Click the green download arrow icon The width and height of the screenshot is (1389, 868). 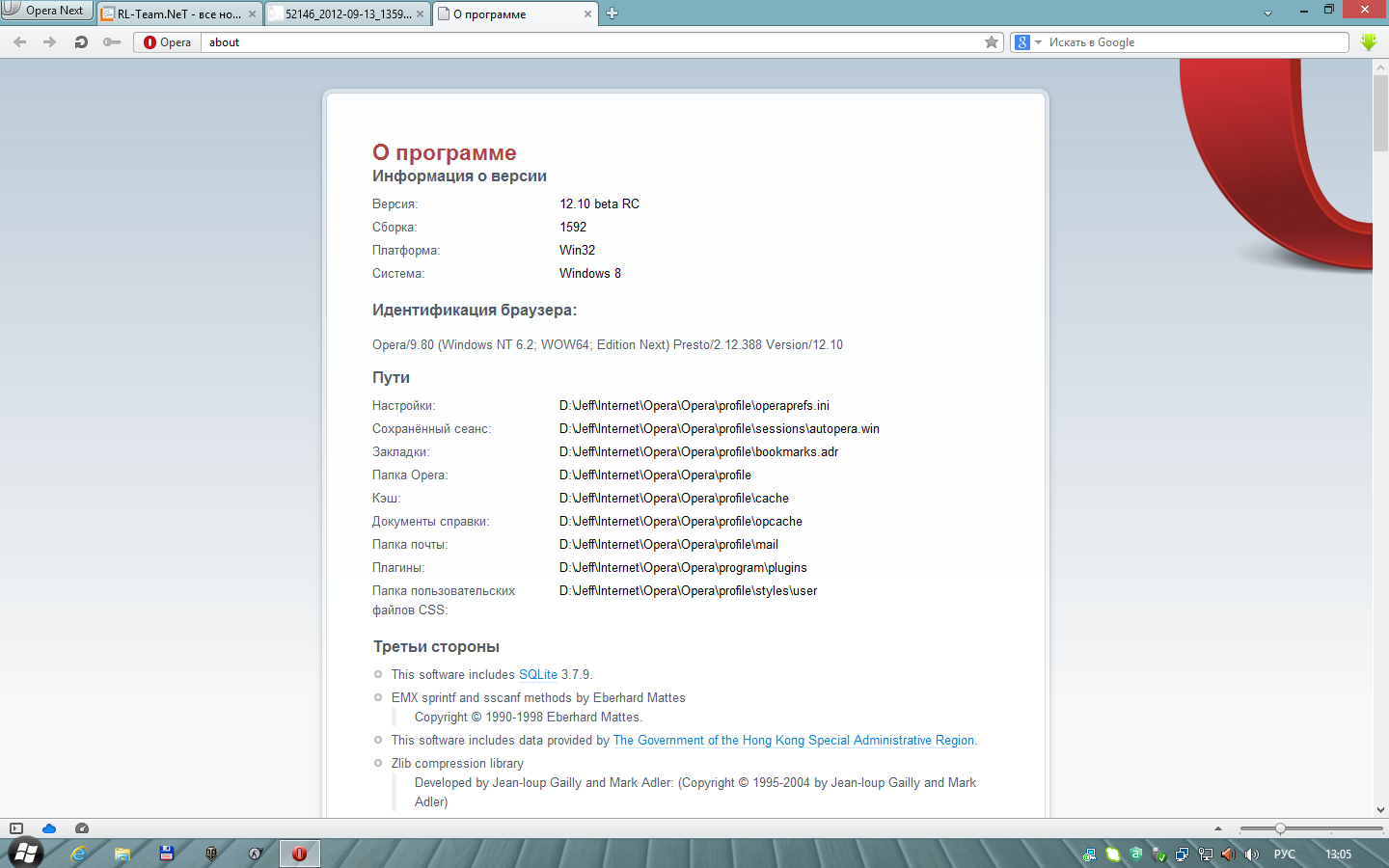1369,42
